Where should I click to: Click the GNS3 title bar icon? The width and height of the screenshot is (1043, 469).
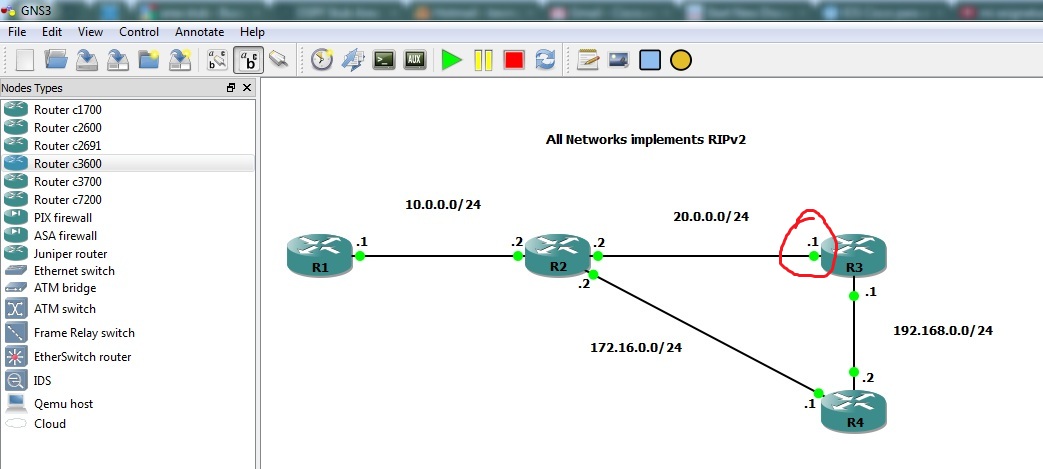click(x=9, y=11)
